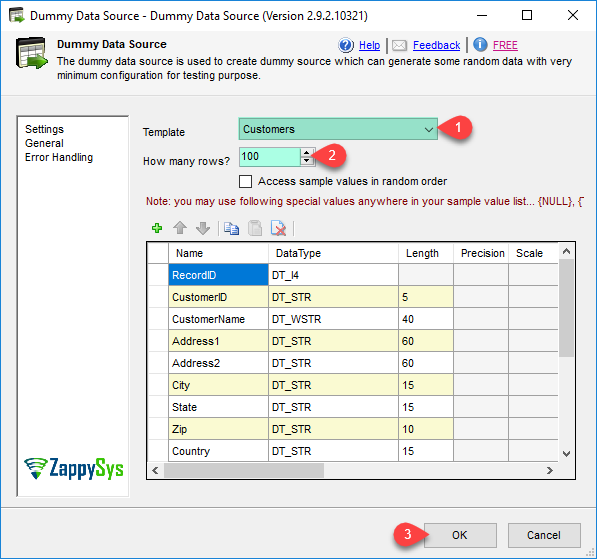Click the vertical scrollbar up arrow of the grid

coord(566,251)
